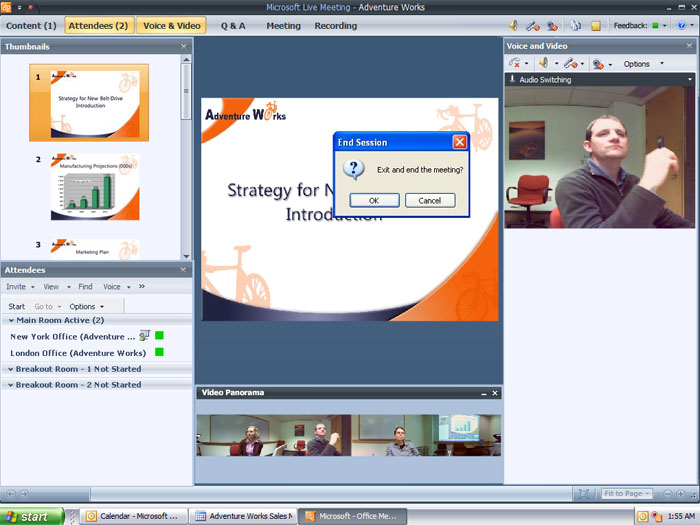
Task: Open the Voice dropdown in Attendees
Action: (x=117, y=287)
